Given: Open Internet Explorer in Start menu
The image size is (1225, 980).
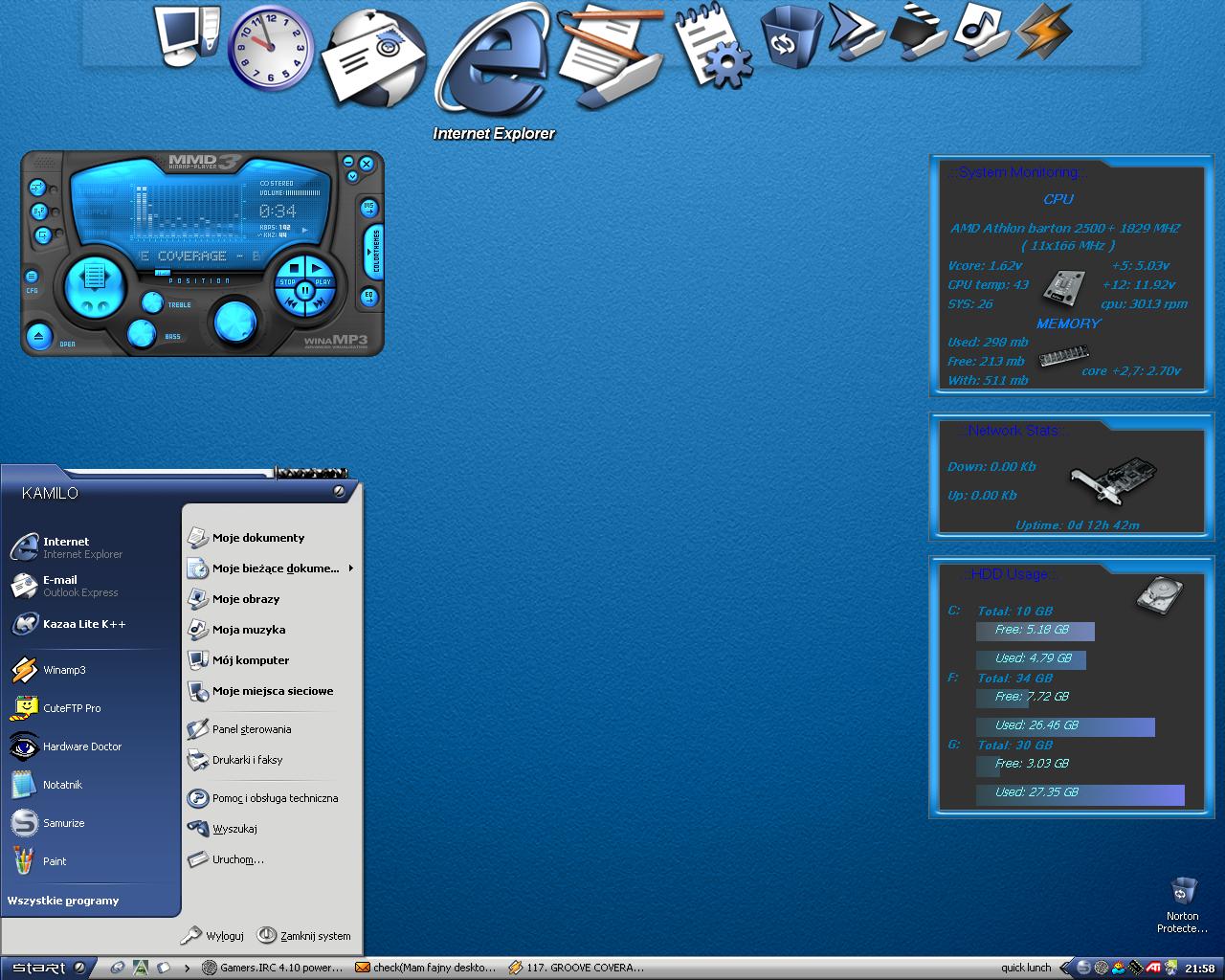Looking at the screenshot, I should pos(93,547).
